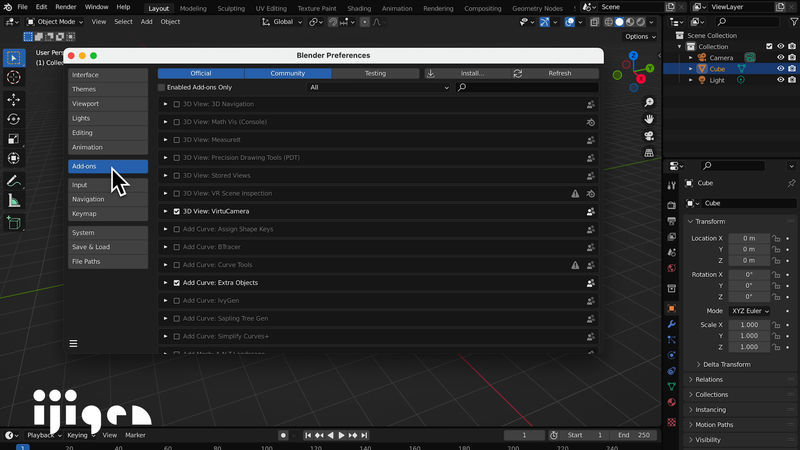
Task: Click the viewport zoom magnifier icon
Action: [x=649, y=103]
